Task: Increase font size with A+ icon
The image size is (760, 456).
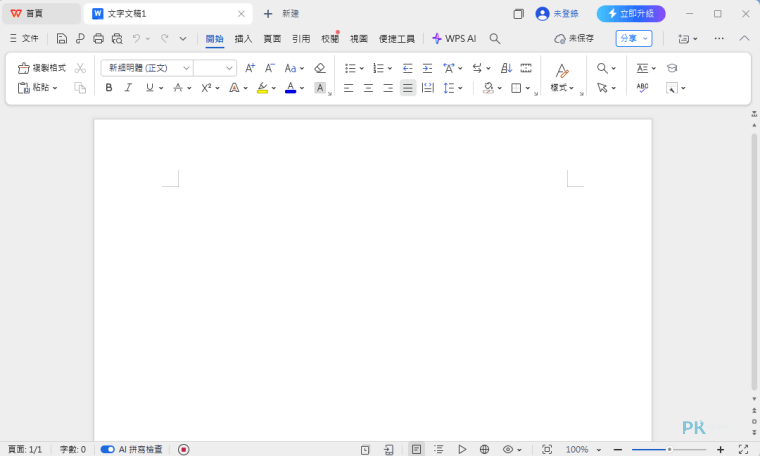Action: click(250, 68)
